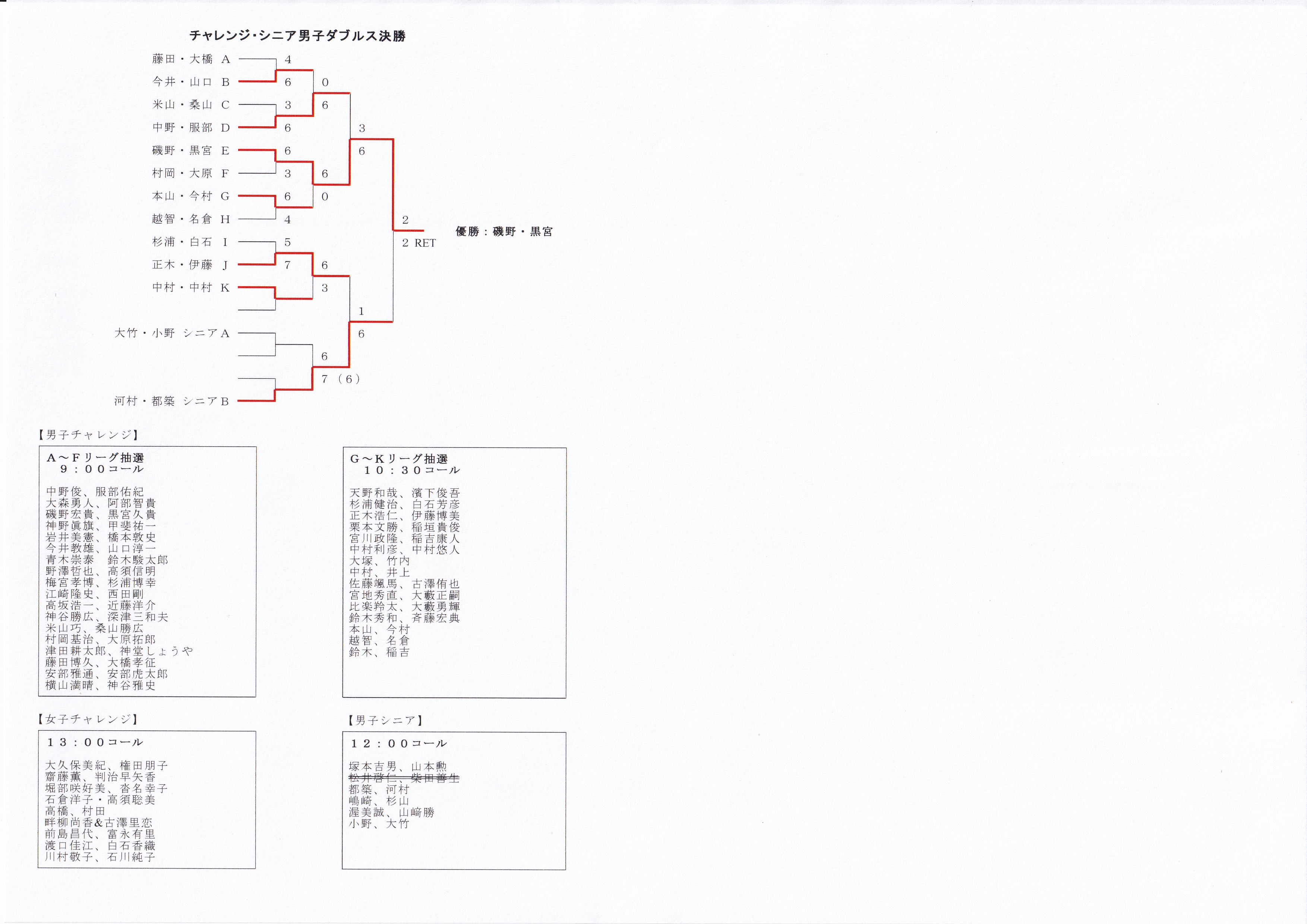Select bracket entry 中村・中村 K
1307x924 pixels.
[191, 287]
